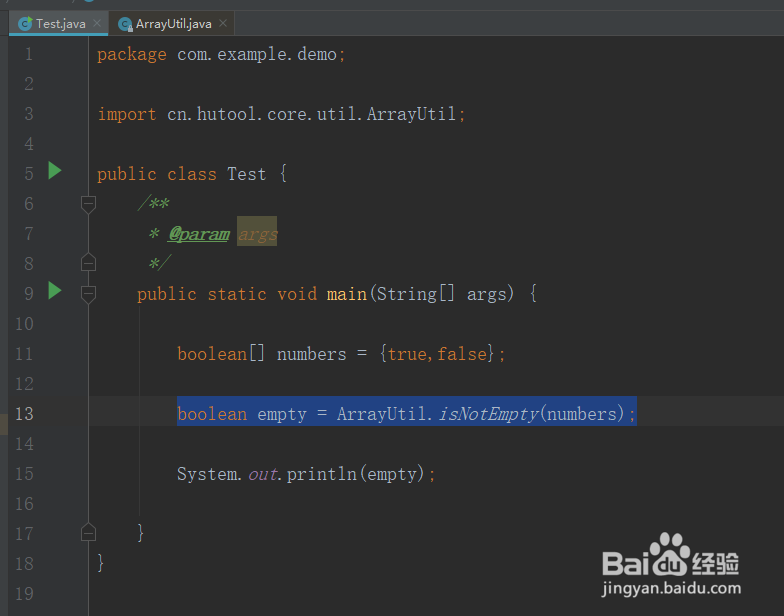Click the 'isNotEmpty' method call
Viewport: 784px width, 616px height.
(488, 414)
